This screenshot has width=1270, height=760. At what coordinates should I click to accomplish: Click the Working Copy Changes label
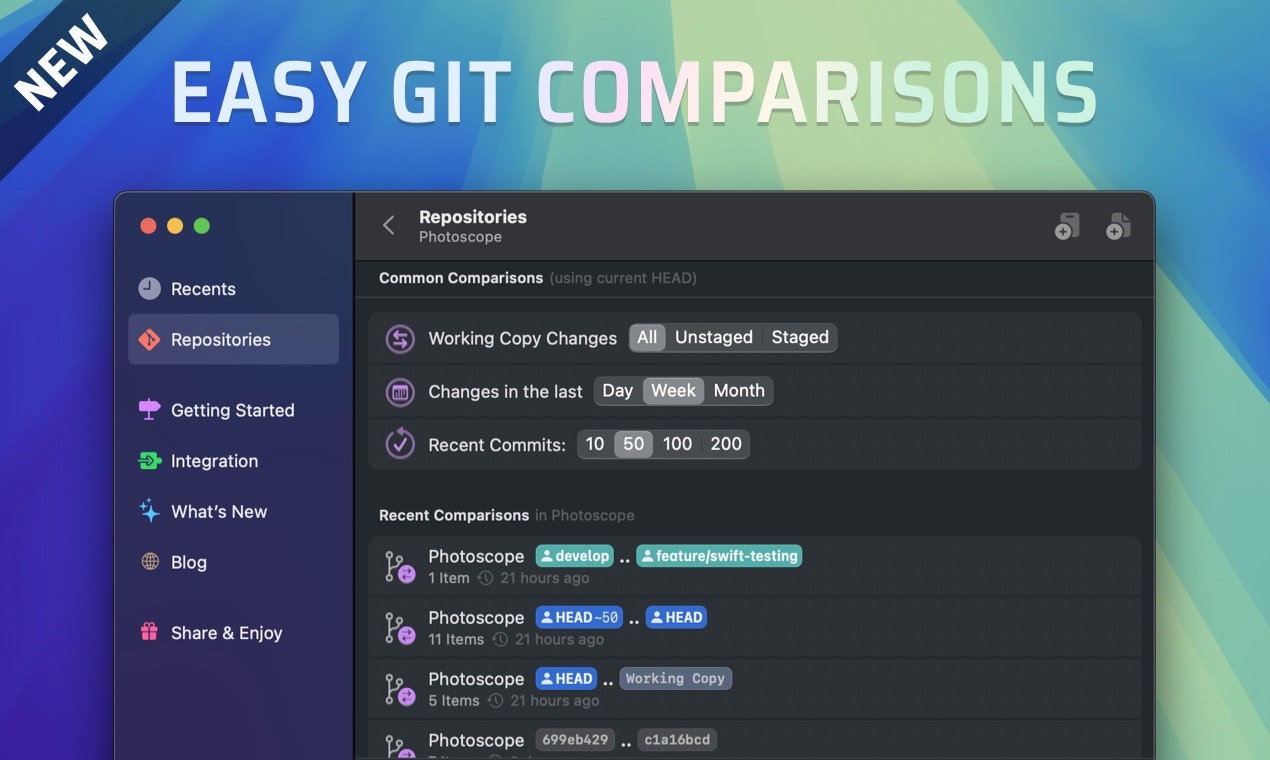pyautogui.click(x=523, y=338)
